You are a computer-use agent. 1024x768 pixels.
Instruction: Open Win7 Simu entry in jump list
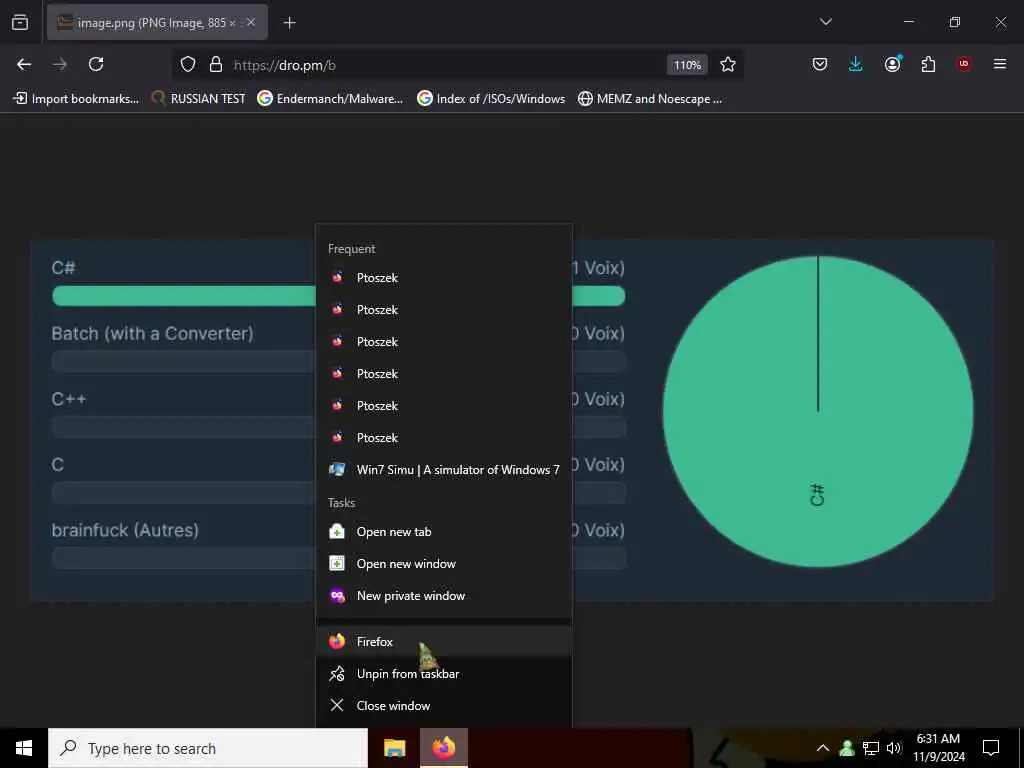444,470
